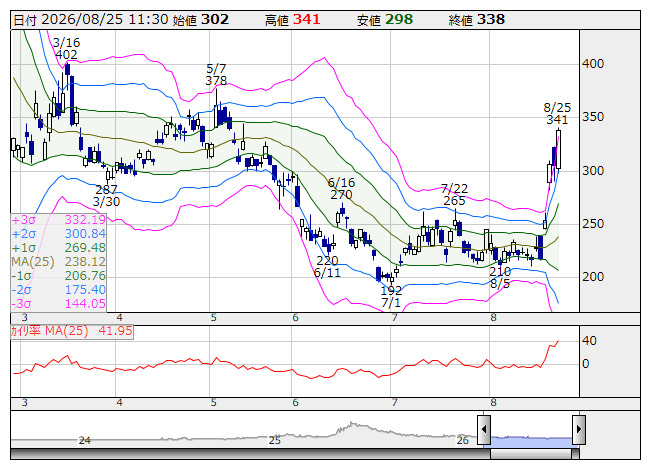This screenshot has width=653, height=470.
Task: Click the latest candlestick on 8/25
Action: pyautogui.click(x=558, y=150)
